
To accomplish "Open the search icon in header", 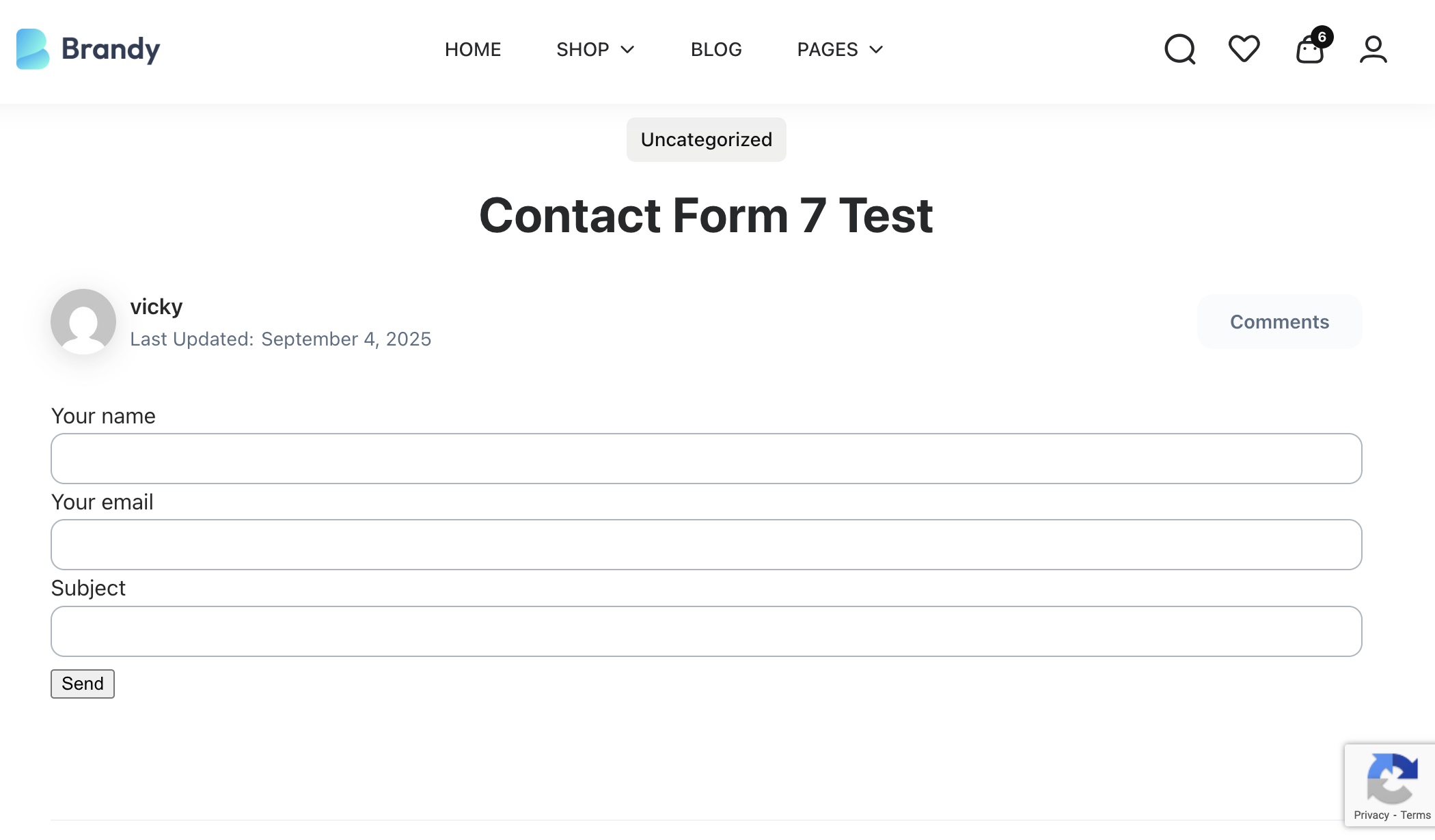I will pos(1179,49).
